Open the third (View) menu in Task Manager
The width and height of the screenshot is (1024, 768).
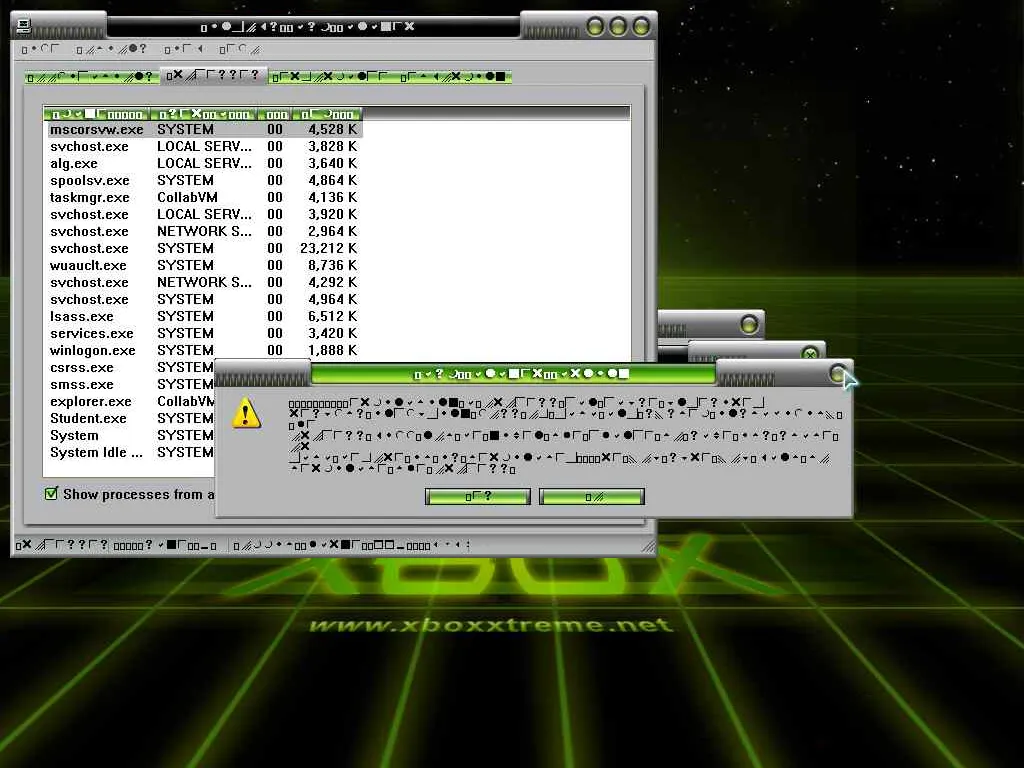coord(184,49)
